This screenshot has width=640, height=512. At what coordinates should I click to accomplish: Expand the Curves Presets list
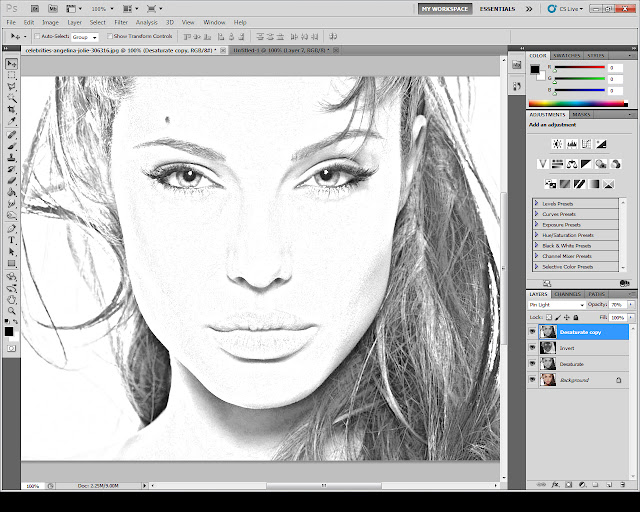[x=538, y=213]
